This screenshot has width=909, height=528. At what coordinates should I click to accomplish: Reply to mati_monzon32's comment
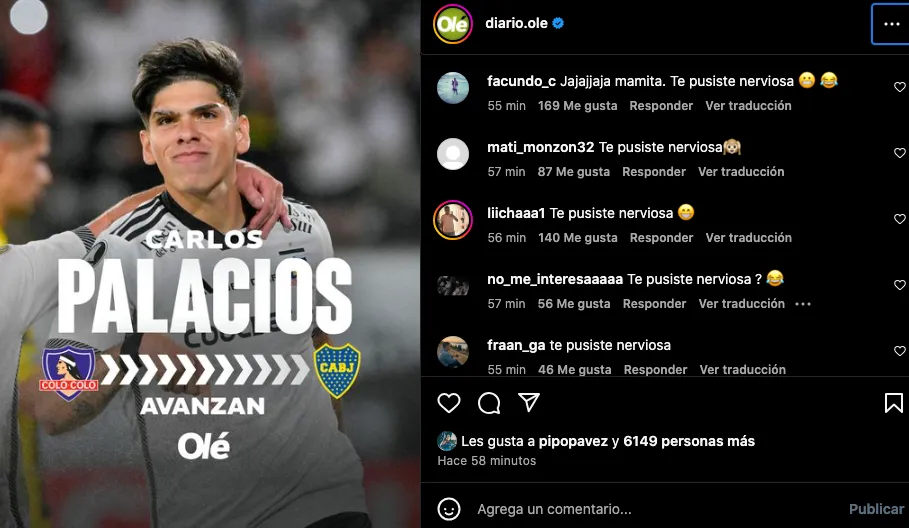(653, 172)
